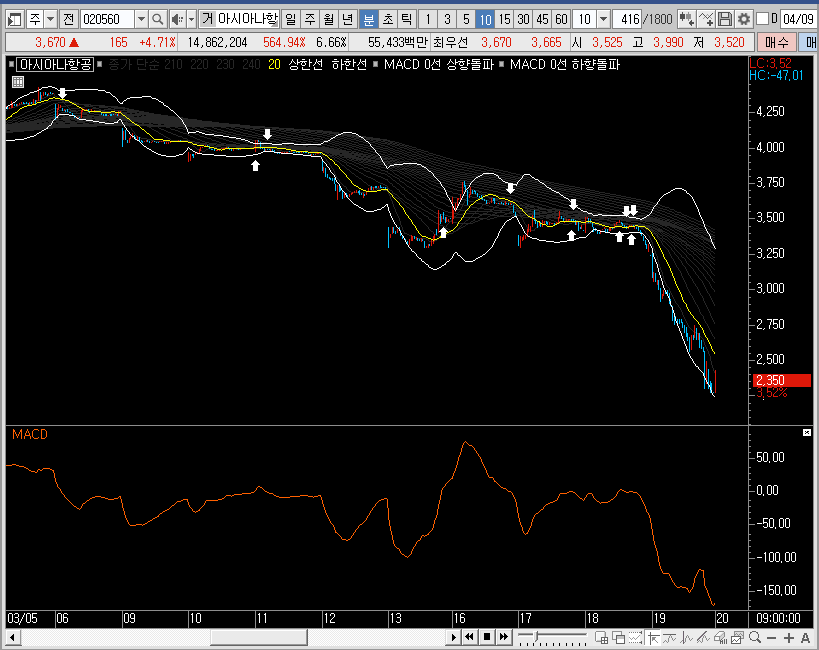Select the 초 second period tab
This screenshot has width=819, height=650.
pyautogui.click(x=388, y=20)
